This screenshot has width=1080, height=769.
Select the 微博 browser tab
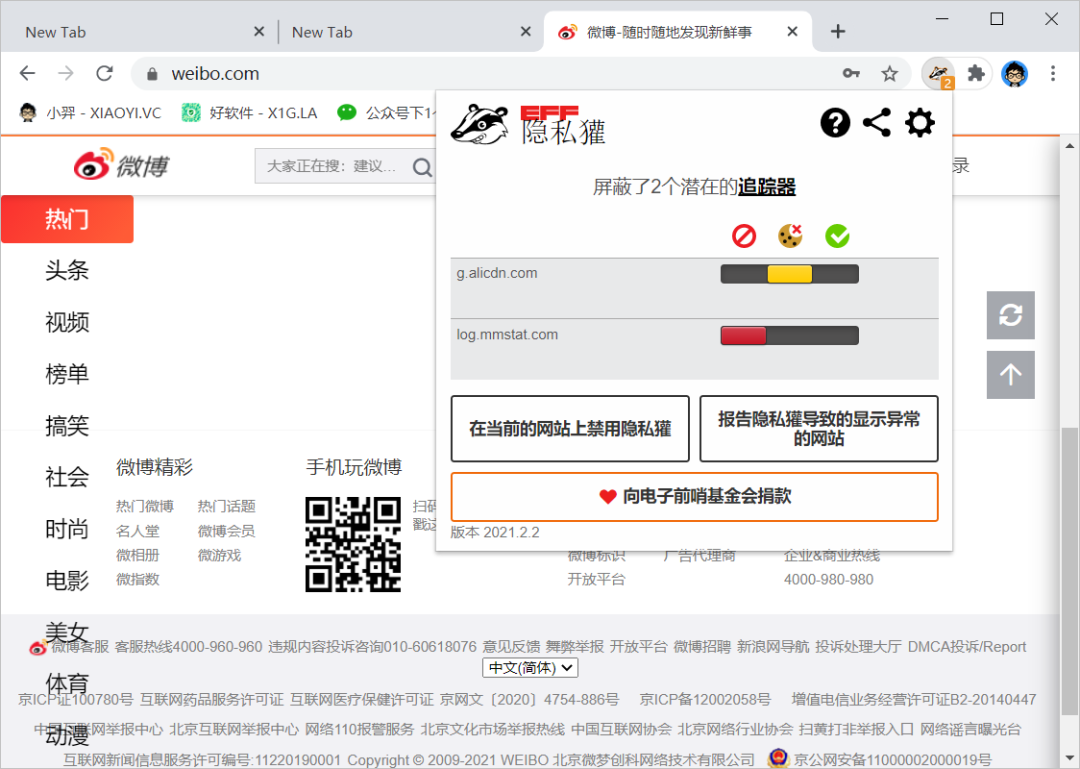pyautogui.click(x=678, y=32)
